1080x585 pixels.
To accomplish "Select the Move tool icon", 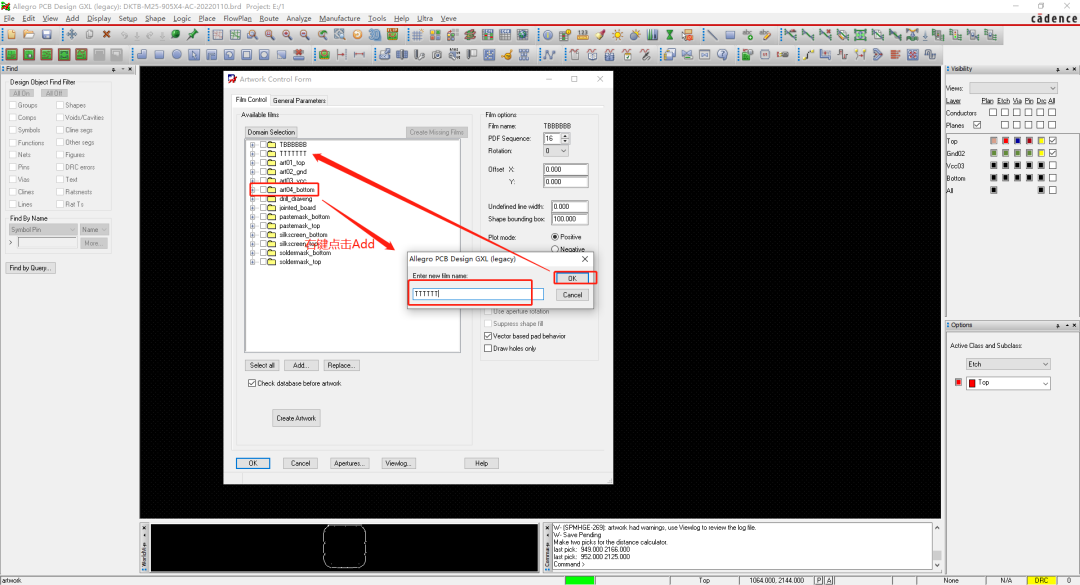I will point(72,34).
